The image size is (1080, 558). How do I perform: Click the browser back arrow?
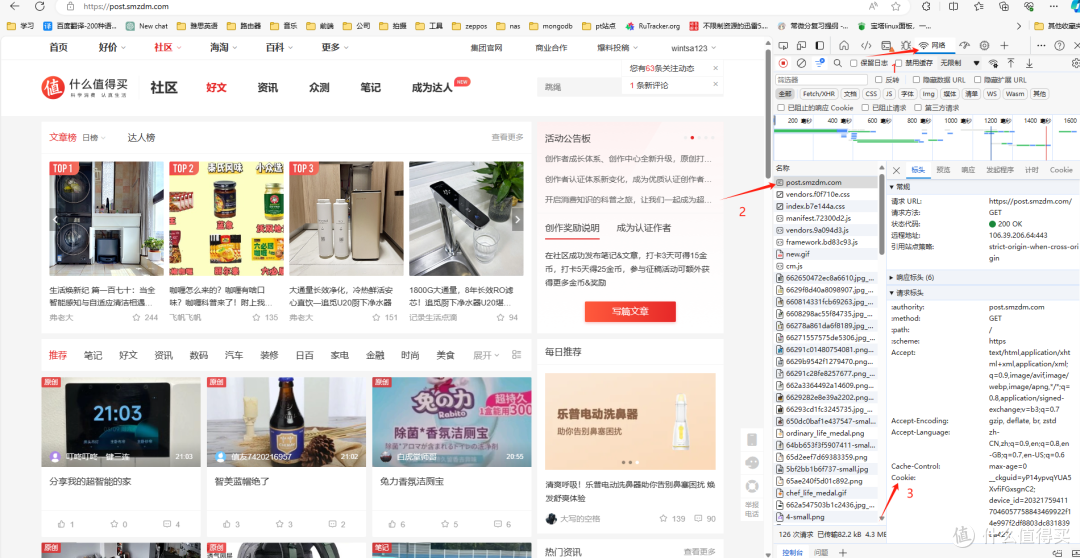click(14, 6)
